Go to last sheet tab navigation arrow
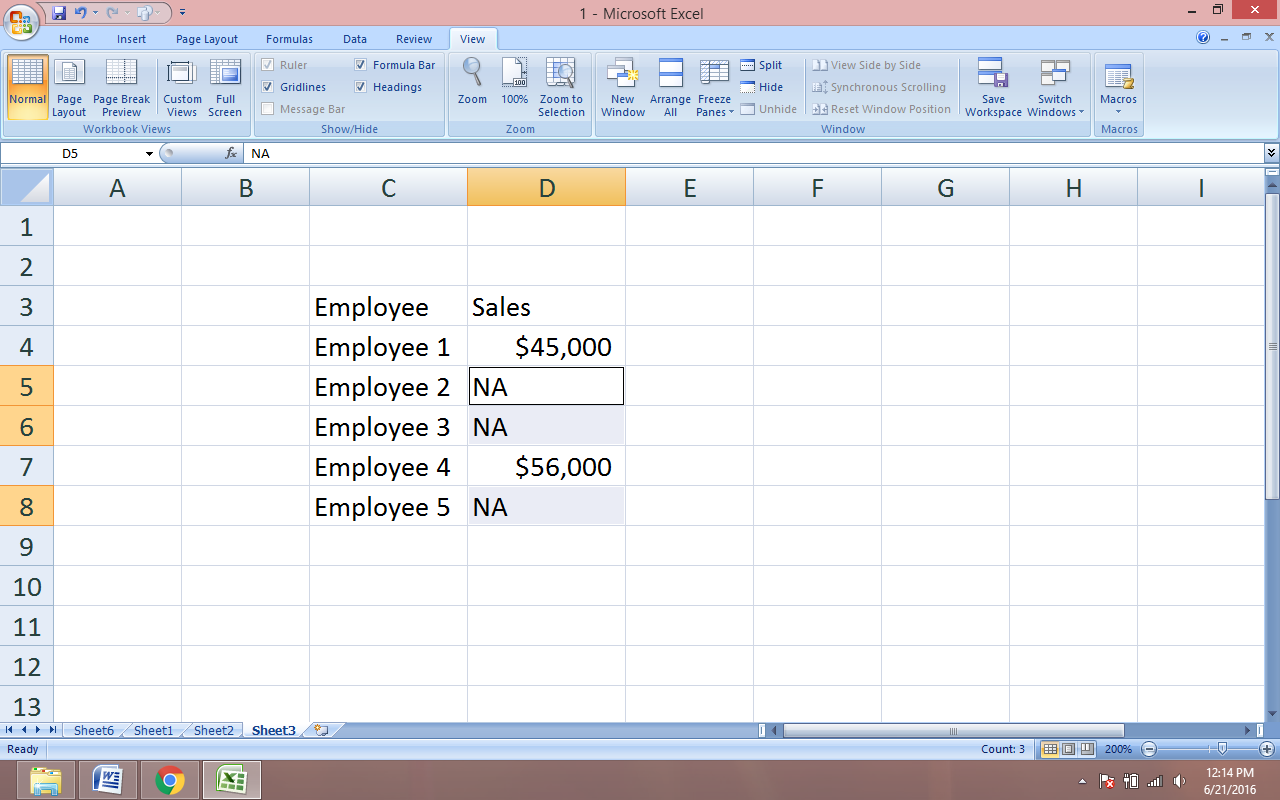The image size is (1280, 800). tap(52, 730)
